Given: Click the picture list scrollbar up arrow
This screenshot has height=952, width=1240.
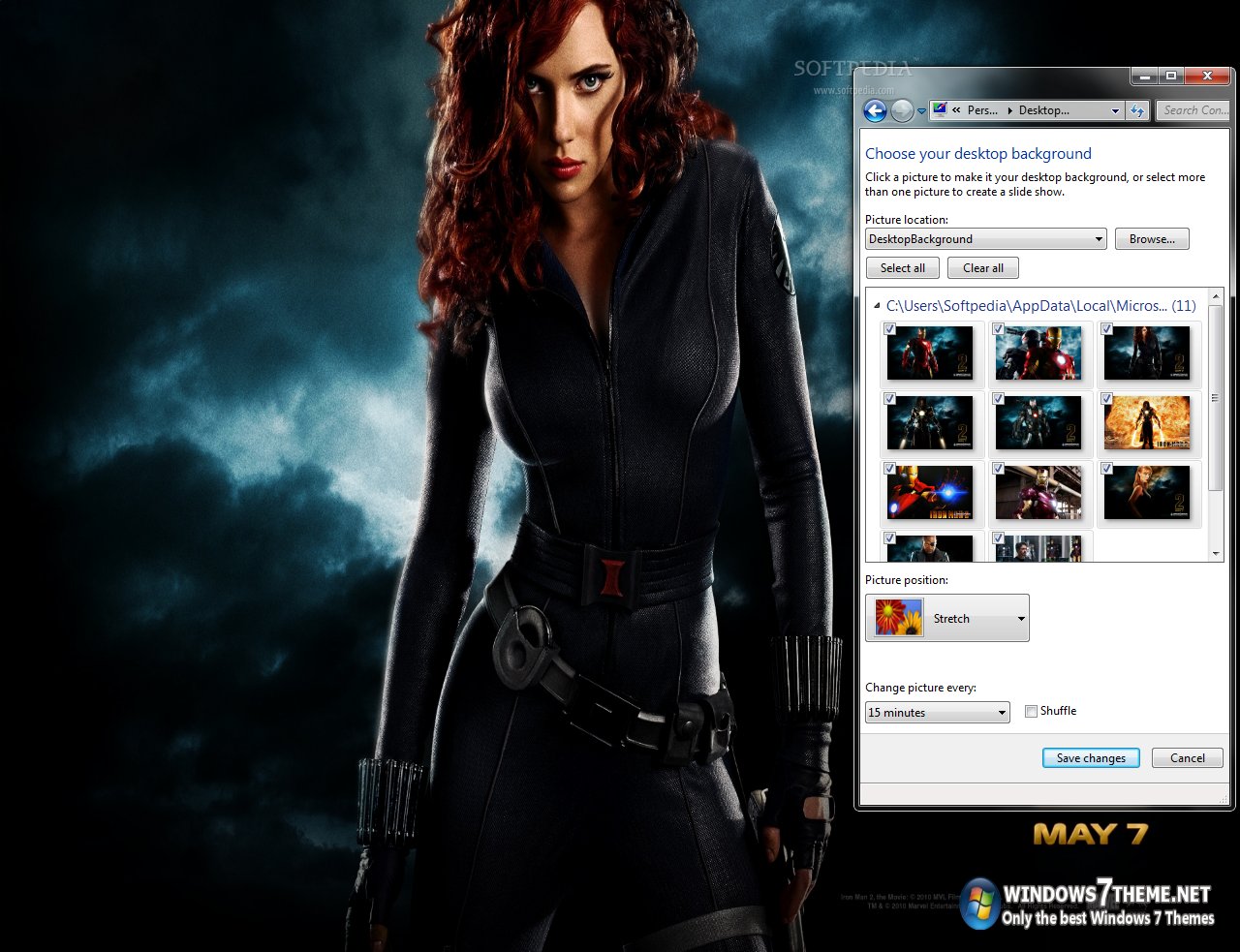Looking at the screenshot, I should pyautogui.click(x=1216, y=296).
